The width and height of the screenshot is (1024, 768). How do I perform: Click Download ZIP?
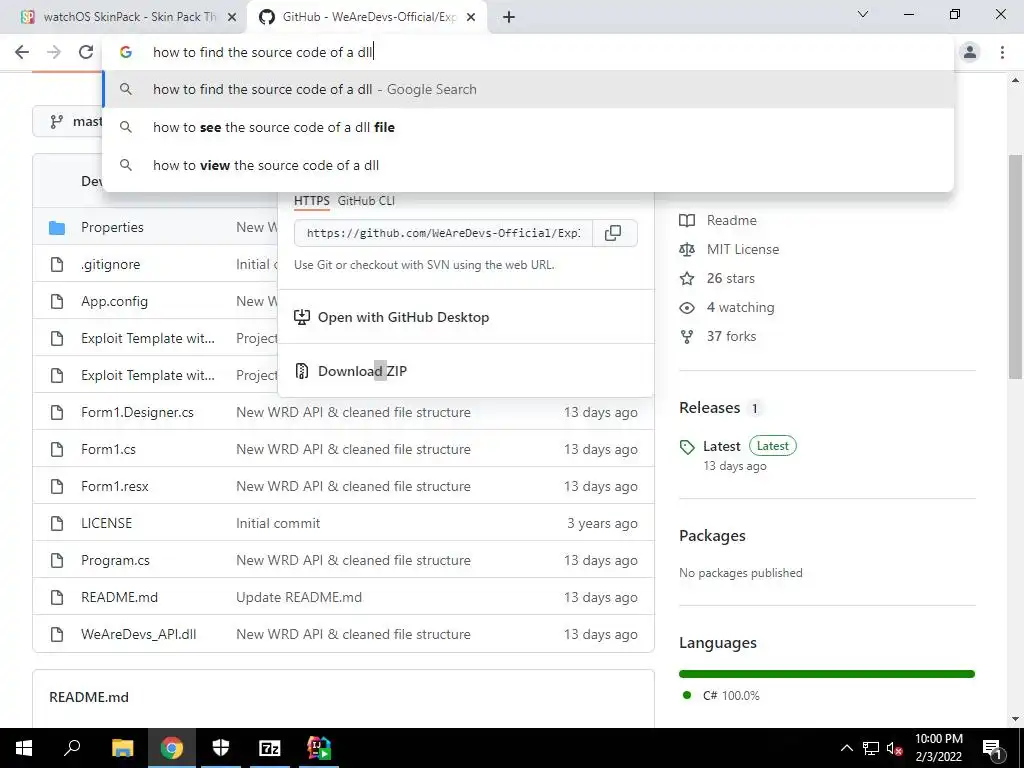coord(466,371)
